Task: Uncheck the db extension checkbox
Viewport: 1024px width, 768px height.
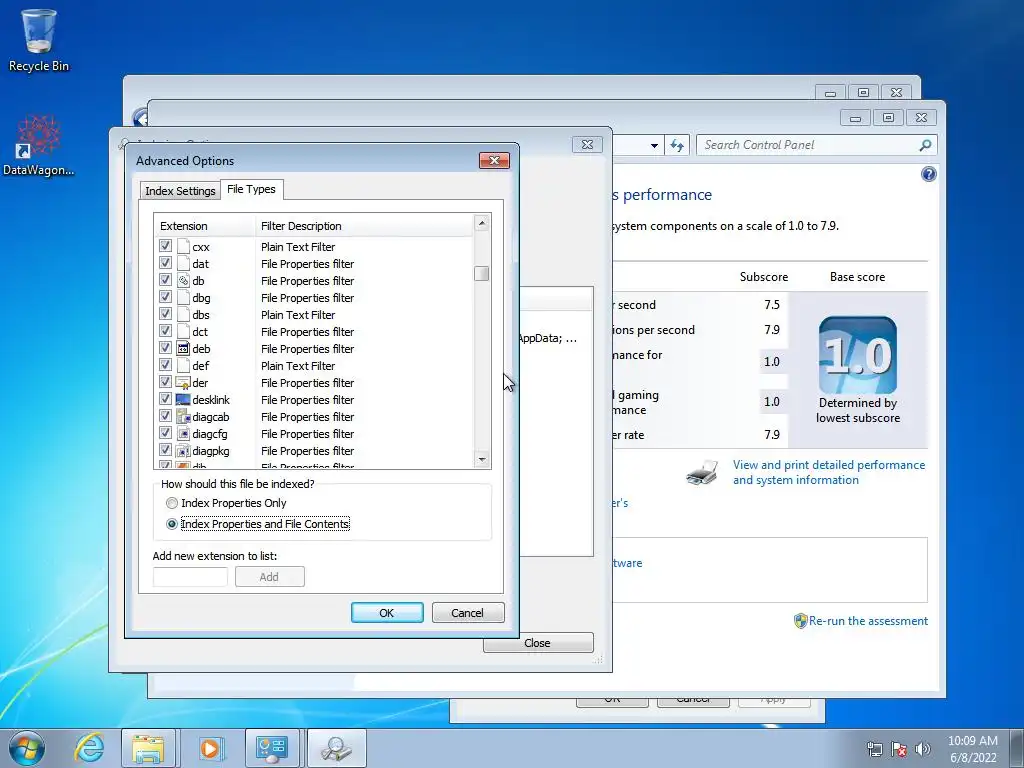Action: (x=165, y=280)
